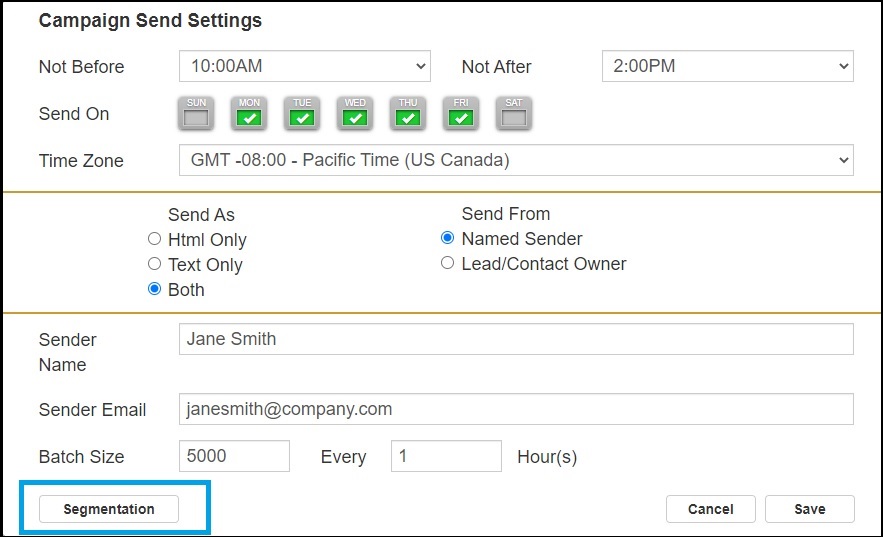
Task: Toggle the Tuesday send day
Action: [x=302, y=115]
